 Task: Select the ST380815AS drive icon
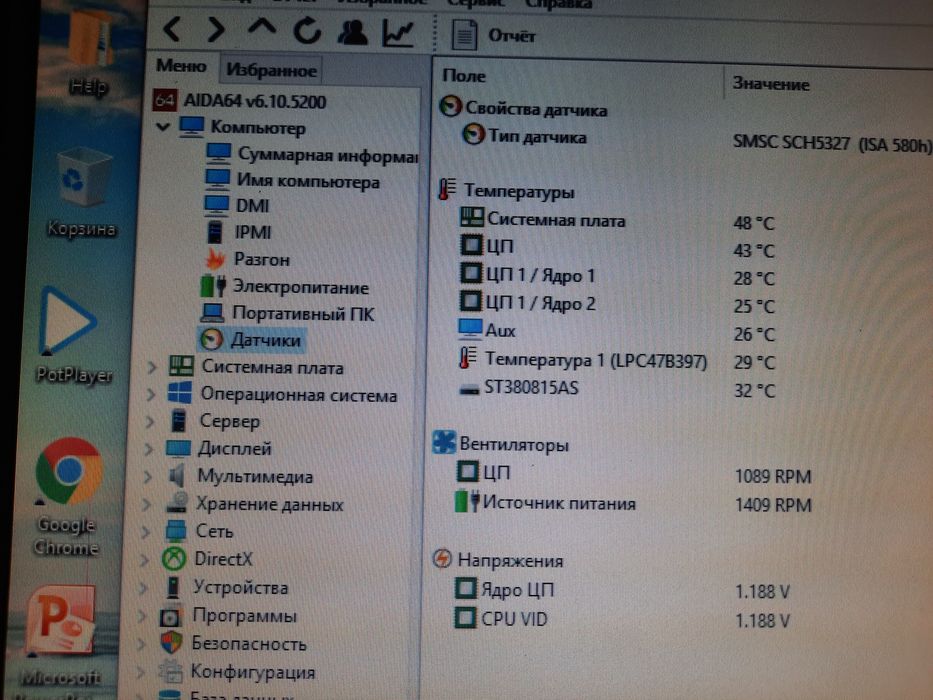(x=469, y=389)
